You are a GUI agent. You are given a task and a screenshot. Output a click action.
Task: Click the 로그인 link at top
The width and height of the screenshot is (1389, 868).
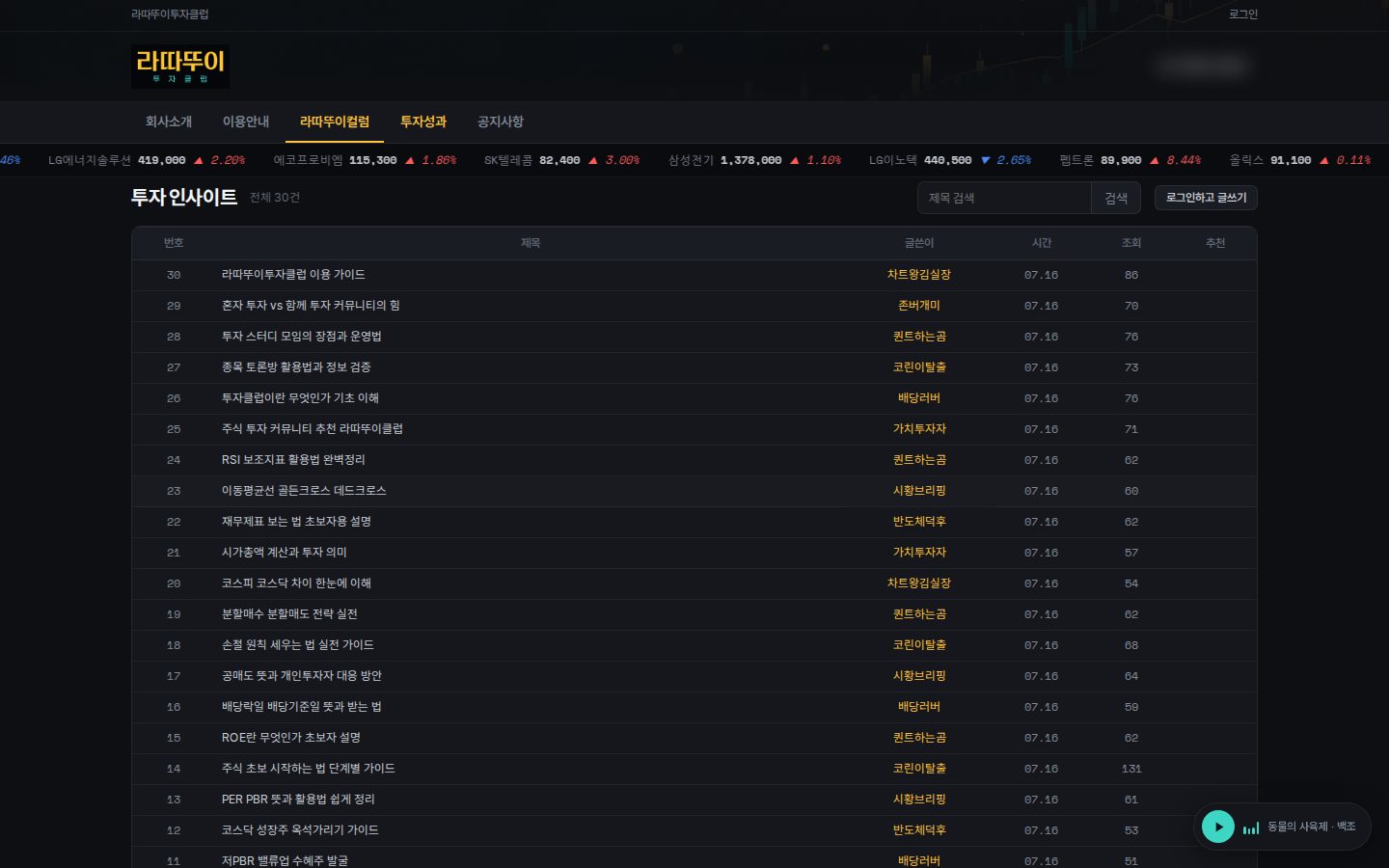pyautogui.click(x=1243, y=14)
